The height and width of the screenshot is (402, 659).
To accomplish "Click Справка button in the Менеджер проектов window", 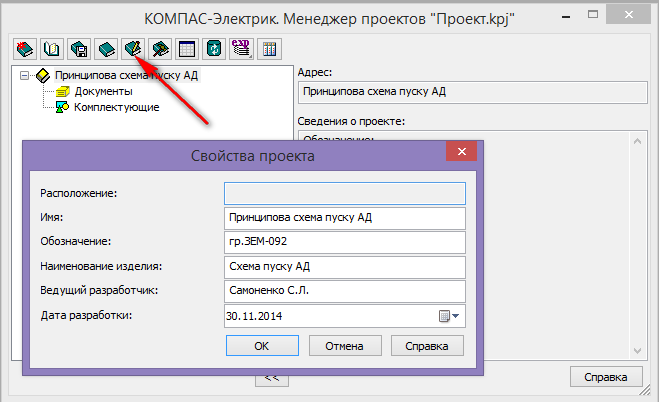I will (x=606, y=377).
